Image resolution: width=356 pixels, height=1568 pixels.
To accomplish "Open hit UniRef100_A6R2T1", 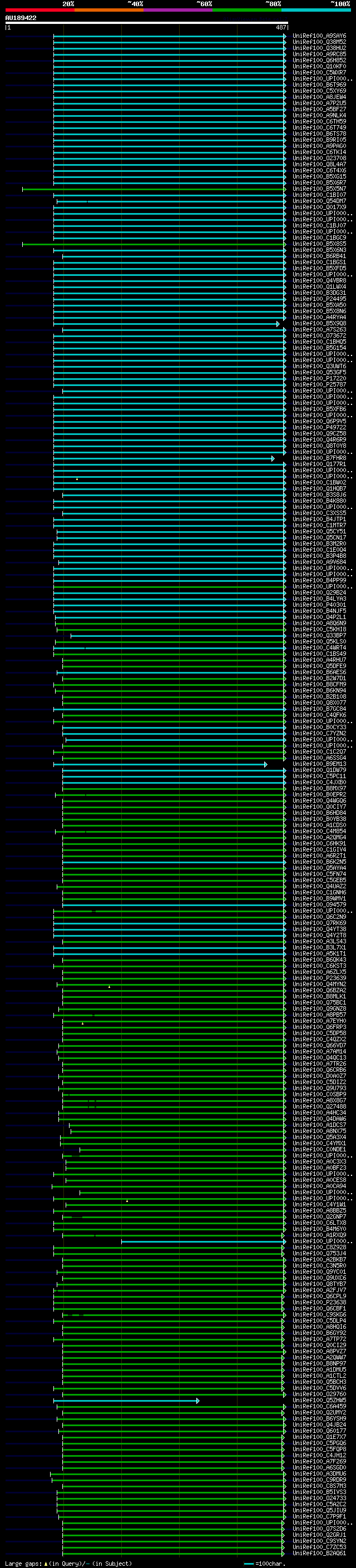I will (x=319, y=856).
